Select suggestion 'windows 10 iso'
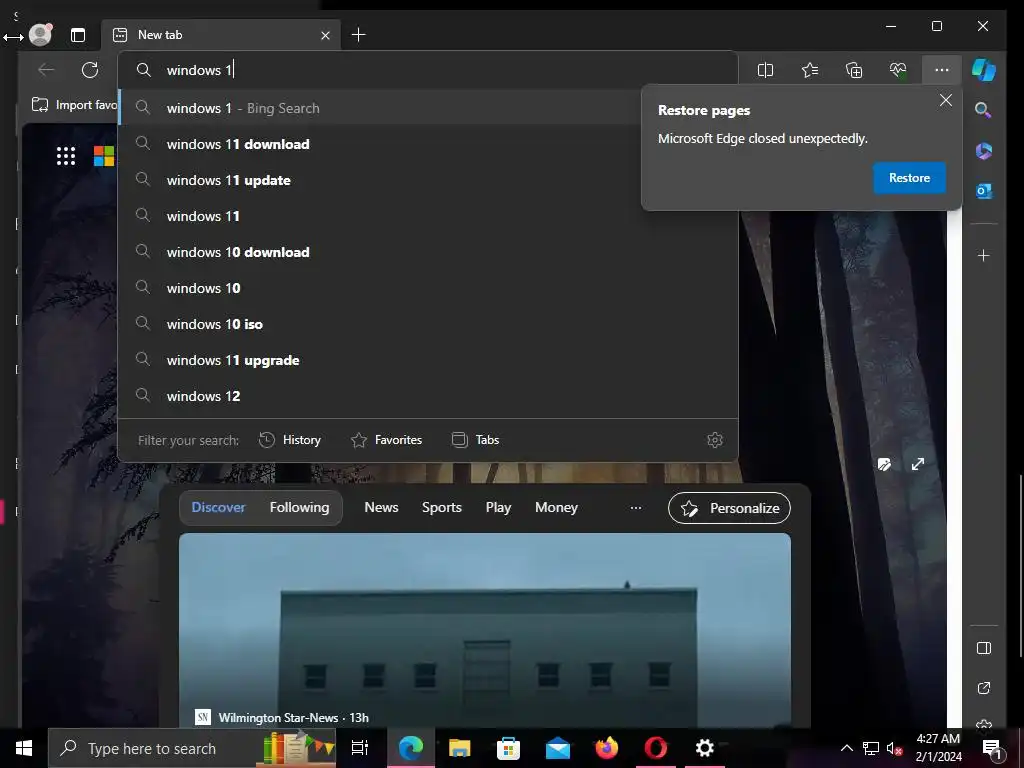The image size is (1024, 768). [x=428, y=324]
